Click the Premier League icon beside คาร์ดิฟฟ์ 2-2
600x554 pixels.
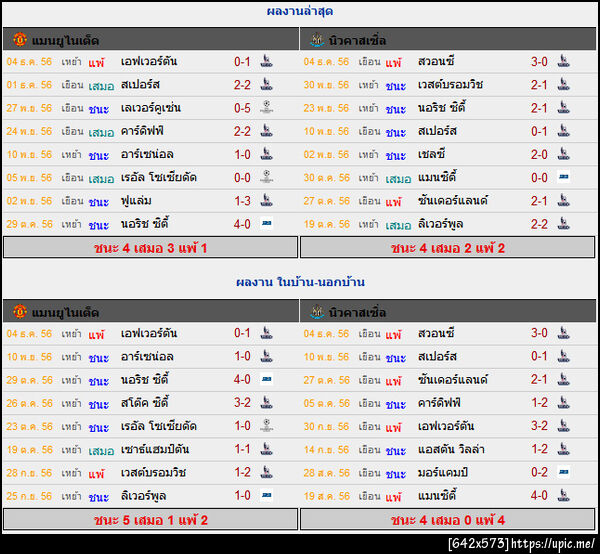[266, 130]
